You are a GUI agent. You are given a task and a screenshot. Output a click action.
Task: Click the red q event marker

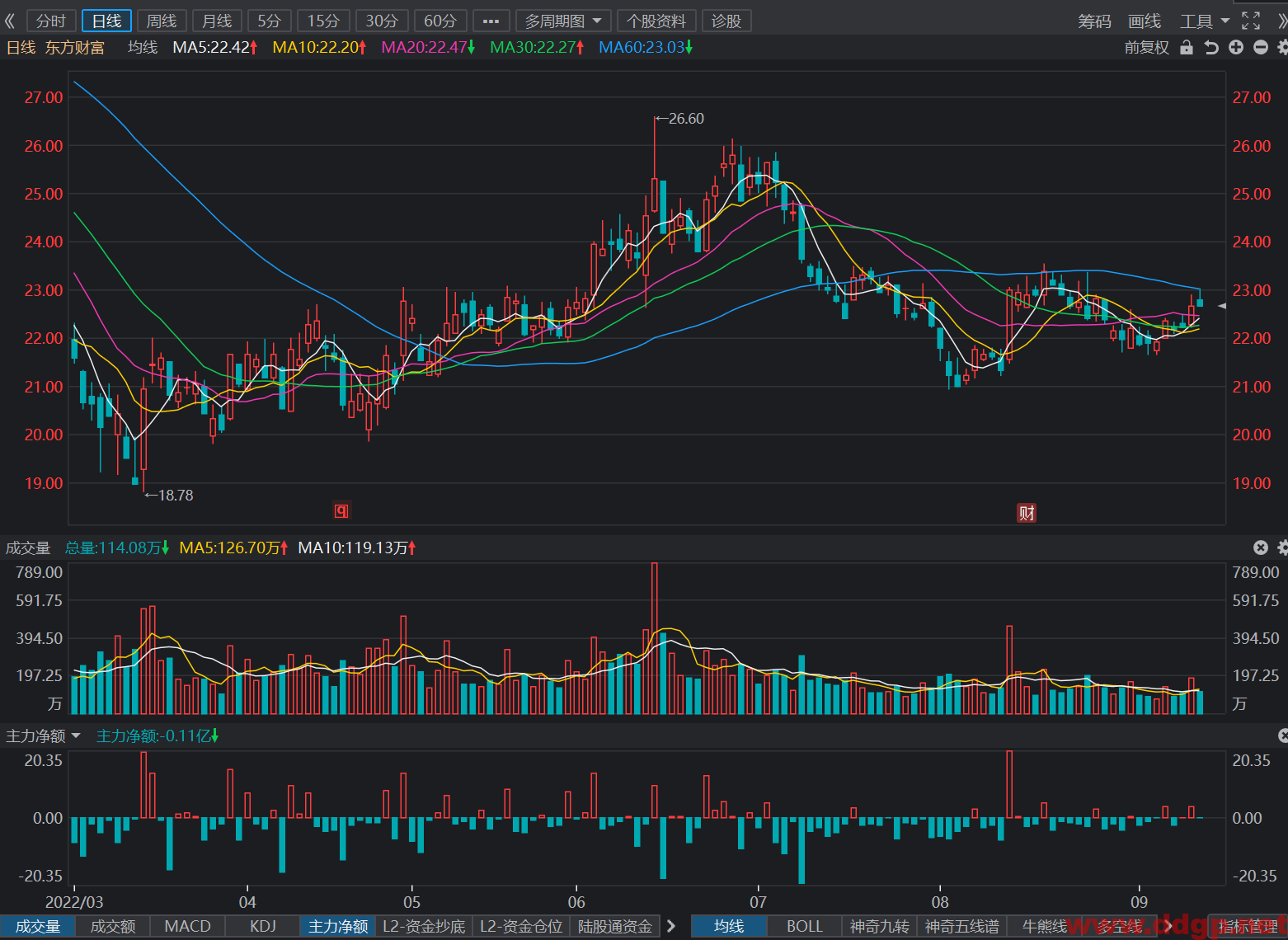[341, 510]
